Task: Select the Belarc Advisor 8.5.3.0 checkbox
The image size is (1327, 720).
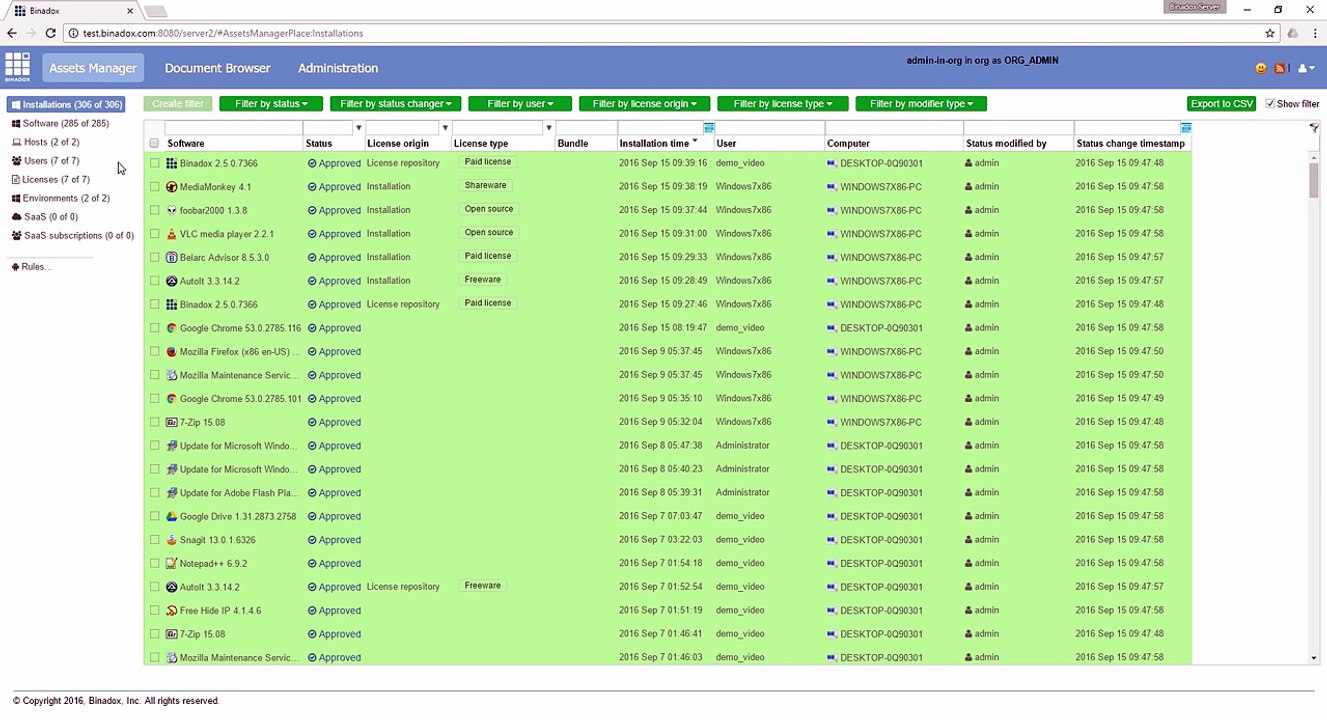Action: tap(155, 257)
